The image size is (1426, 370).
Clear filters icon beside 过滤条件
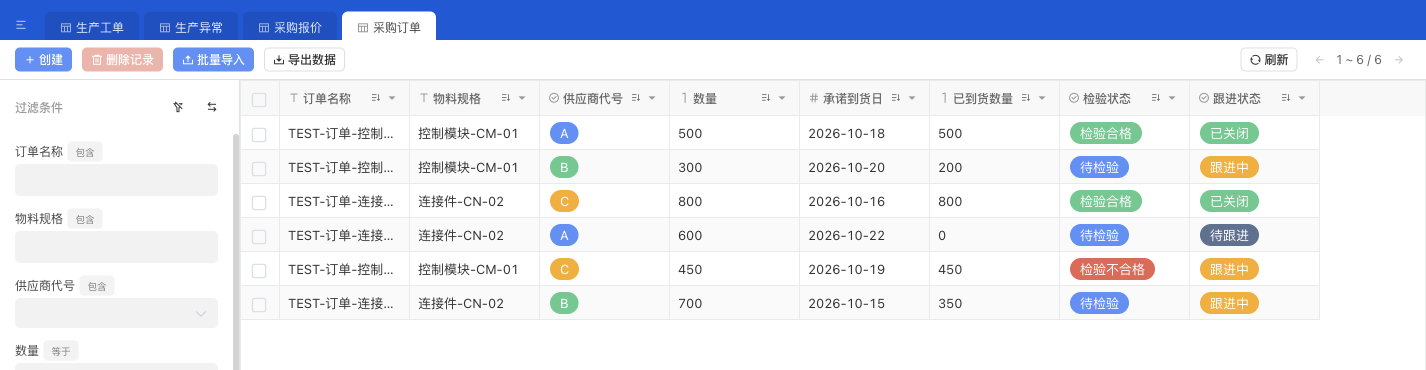[178, 107]
